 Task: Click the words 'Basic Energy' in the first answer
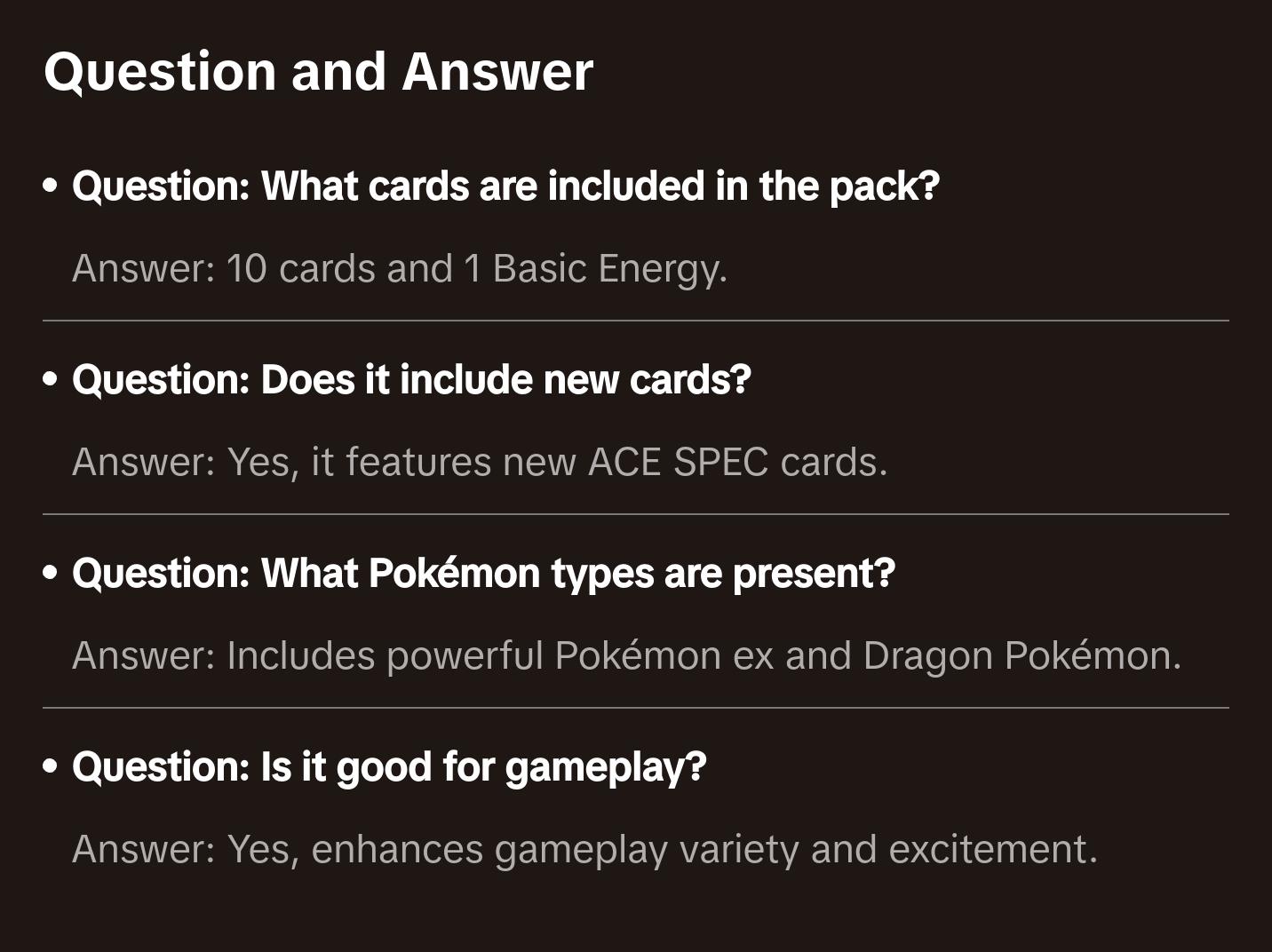click(609, 269)
